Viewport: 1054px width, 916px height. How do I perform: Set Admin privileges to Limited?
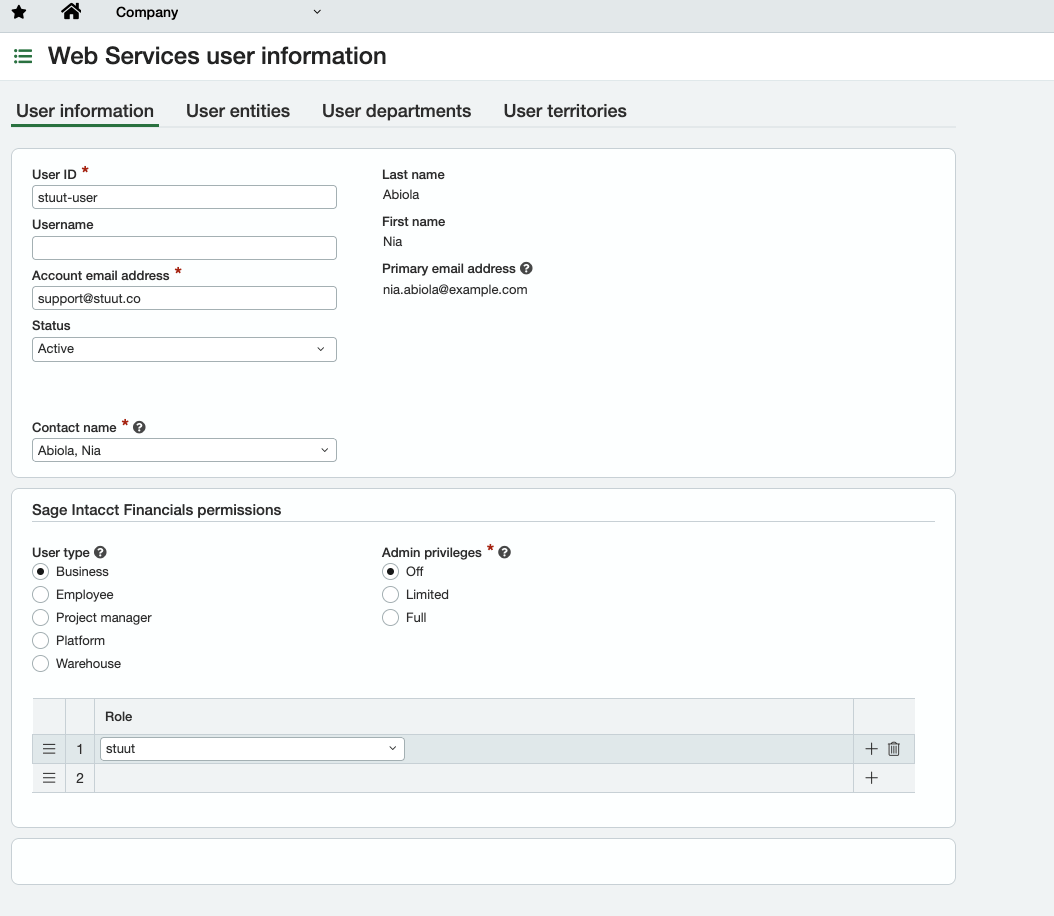tap(390, 595)
